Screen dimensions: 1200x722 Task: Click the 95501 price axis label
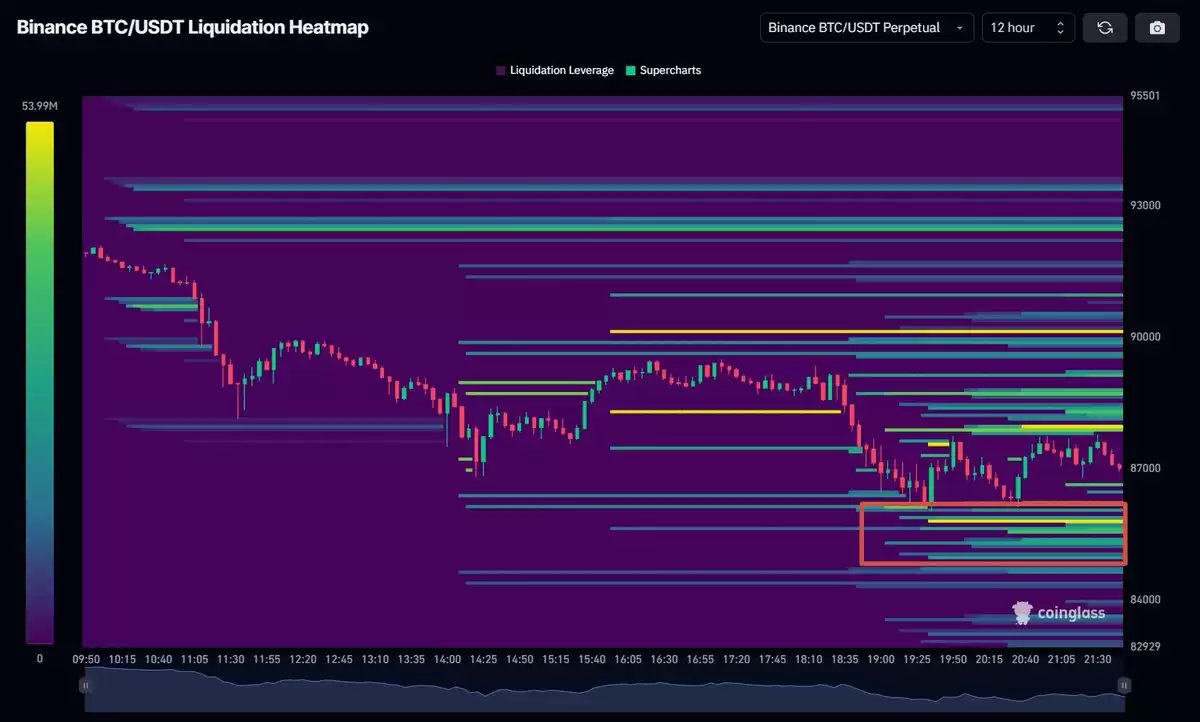[x=1145, y=96]
